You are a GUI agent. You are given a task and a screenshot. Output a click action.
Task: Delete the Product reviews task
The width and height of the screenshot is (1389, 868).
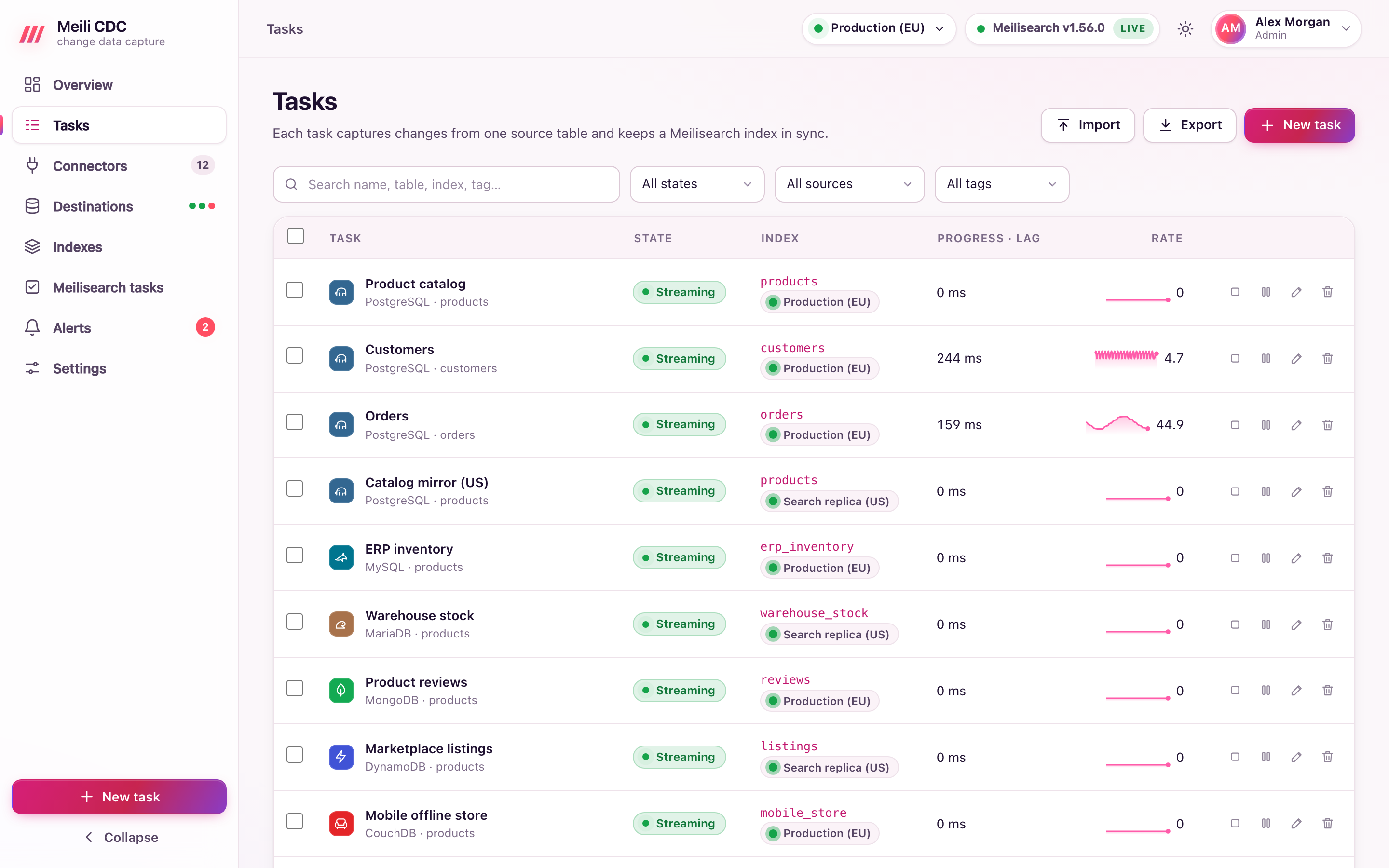1328,691
